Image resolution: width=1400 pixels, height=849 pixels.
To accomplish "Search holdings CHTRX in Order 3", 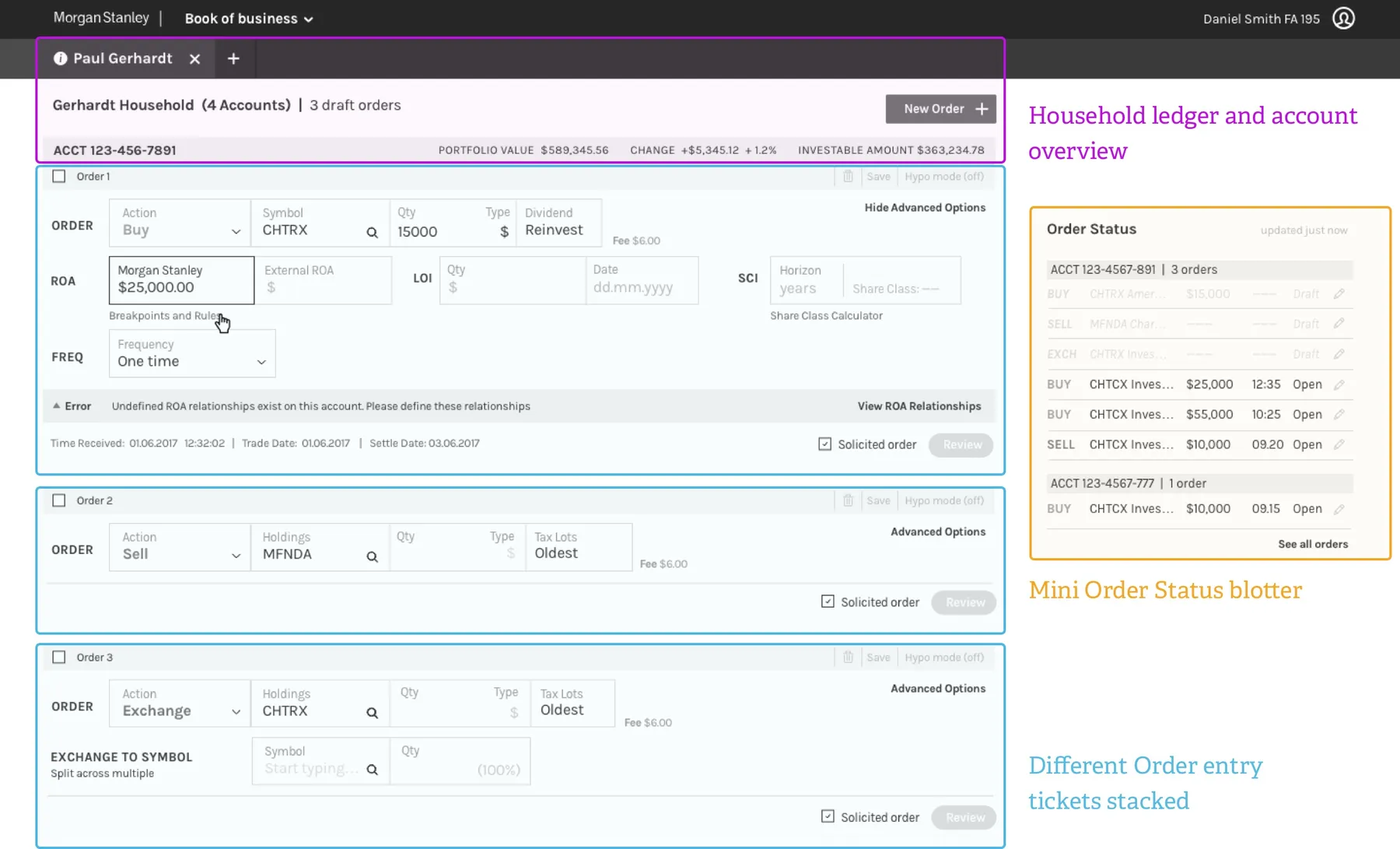I will 372,713.
